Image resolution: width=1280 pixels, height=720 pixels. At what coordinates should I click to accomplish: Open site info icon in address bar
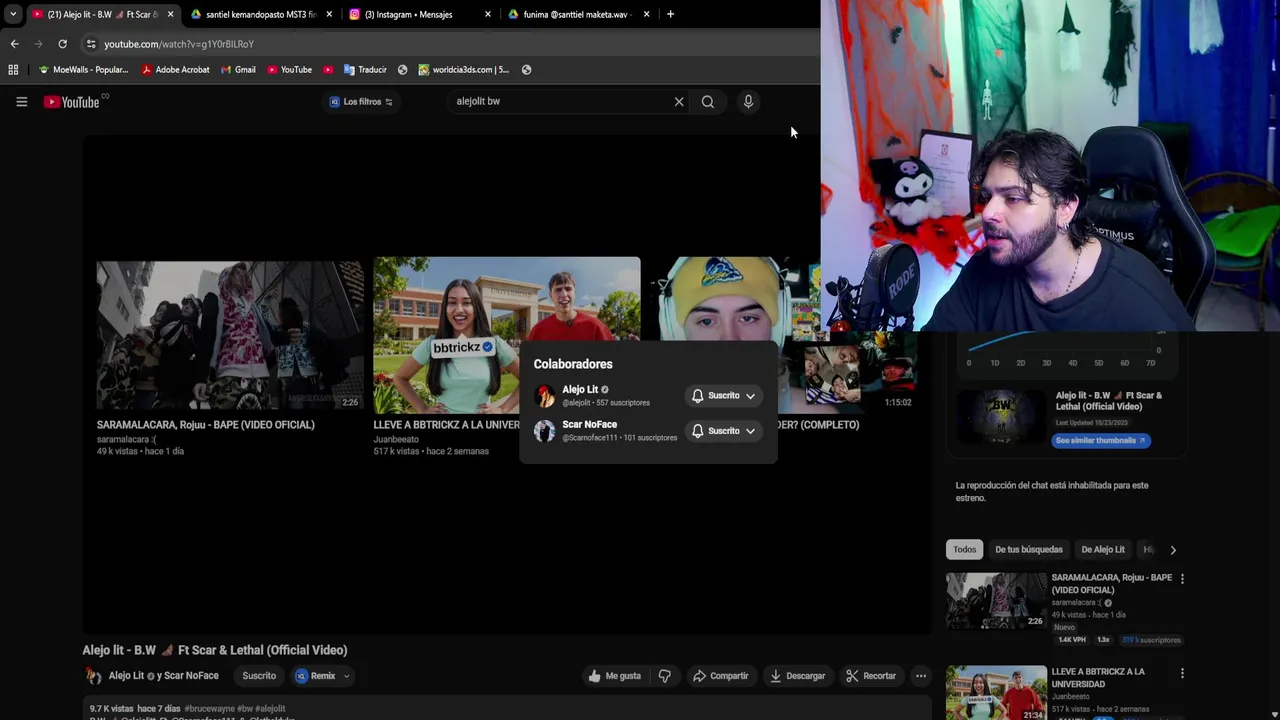[91, 44]
